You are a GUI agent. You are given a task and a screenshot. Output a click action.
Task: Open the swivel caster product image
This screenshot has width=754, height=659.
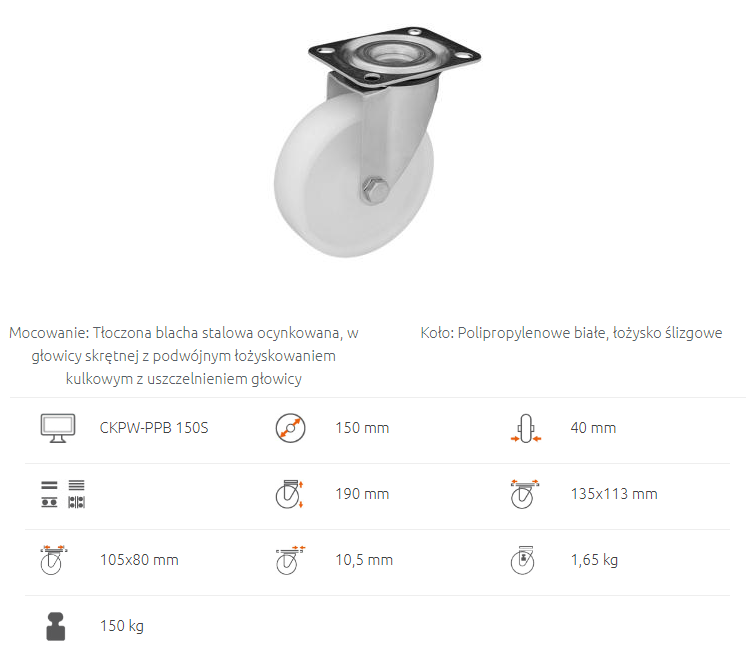(x=377, y=142)
